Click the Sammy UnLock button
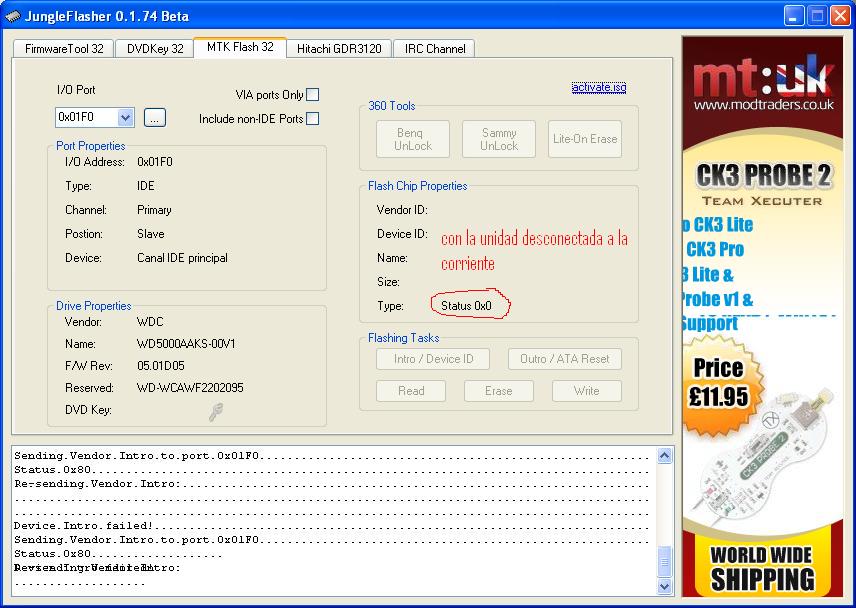This screenshot has width=856, height=608. (499, 139)
